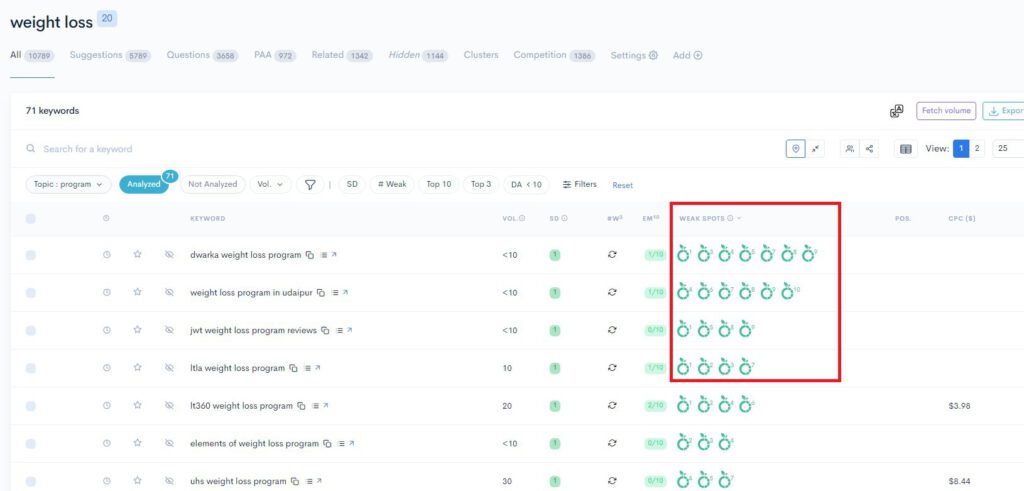Check the dwarka weight loss program row
Viewport: 1024px width, 491px height.
[31, 255]
